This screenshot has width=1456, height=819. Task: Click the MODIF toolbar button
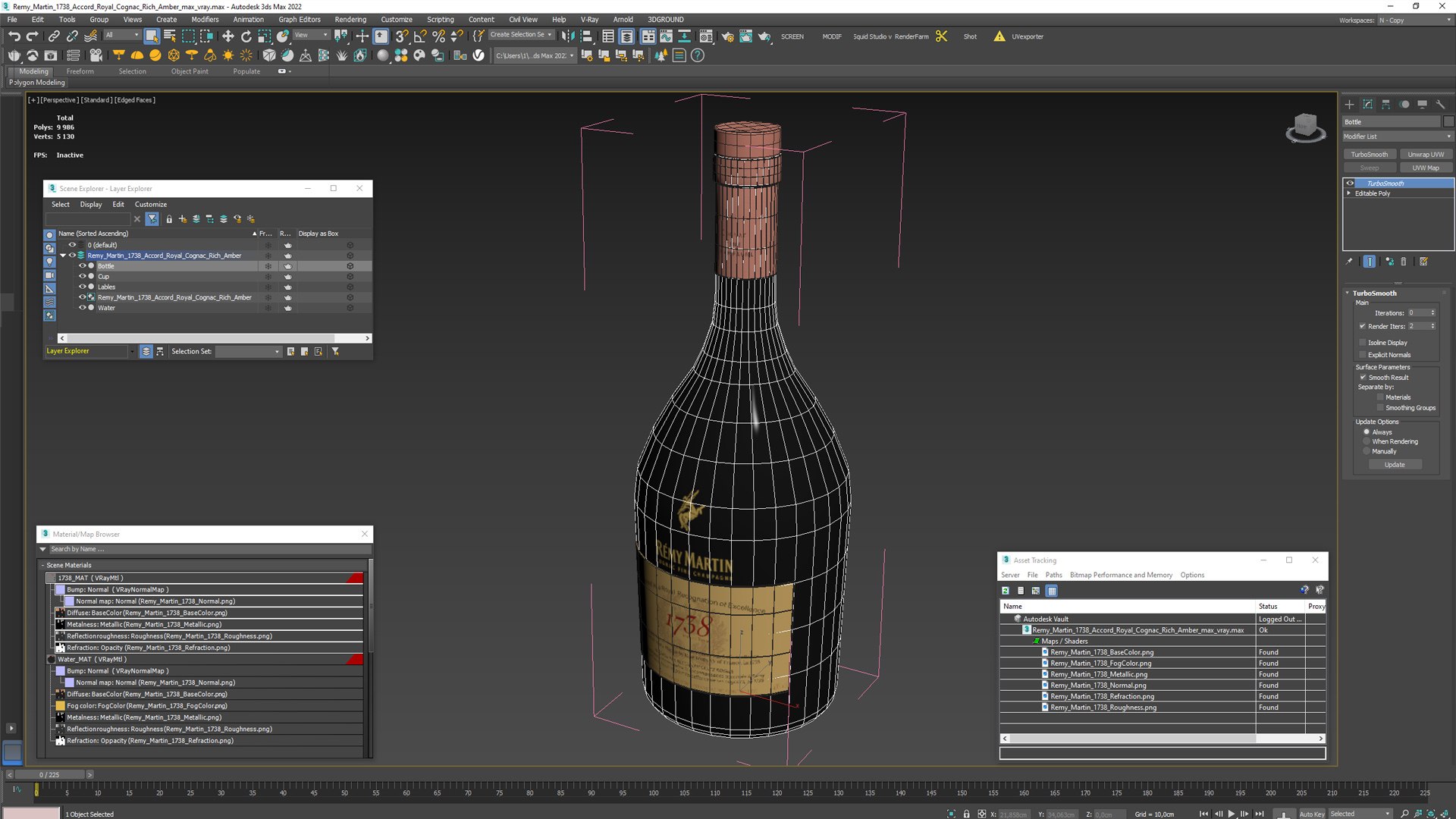(832, 36)
